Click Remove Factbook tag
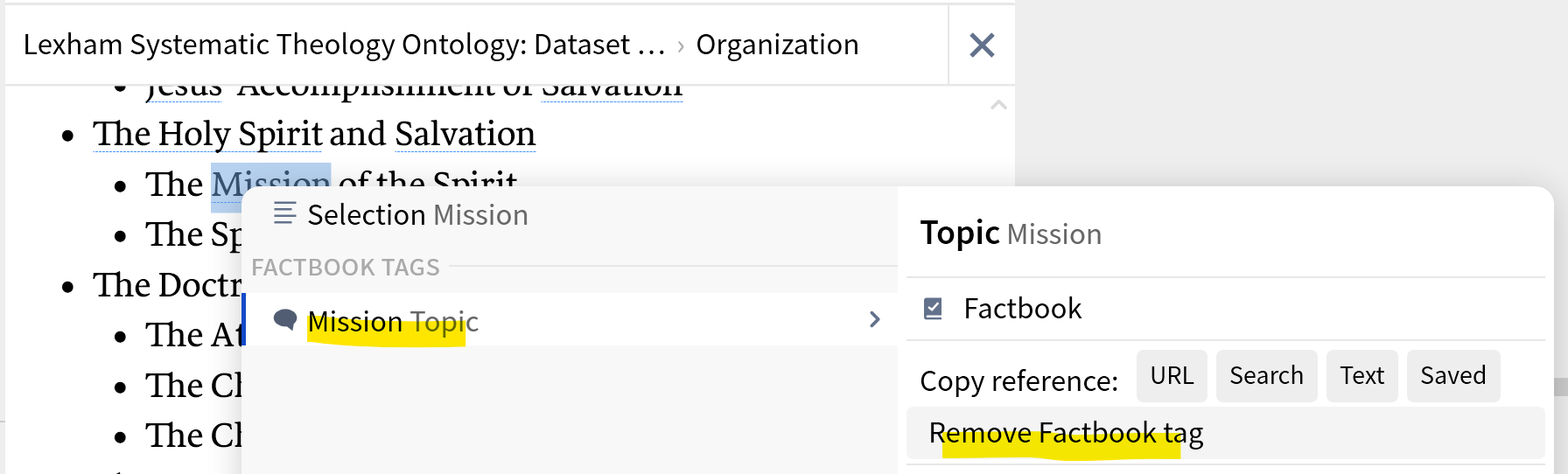 [x=1065, y=433]
